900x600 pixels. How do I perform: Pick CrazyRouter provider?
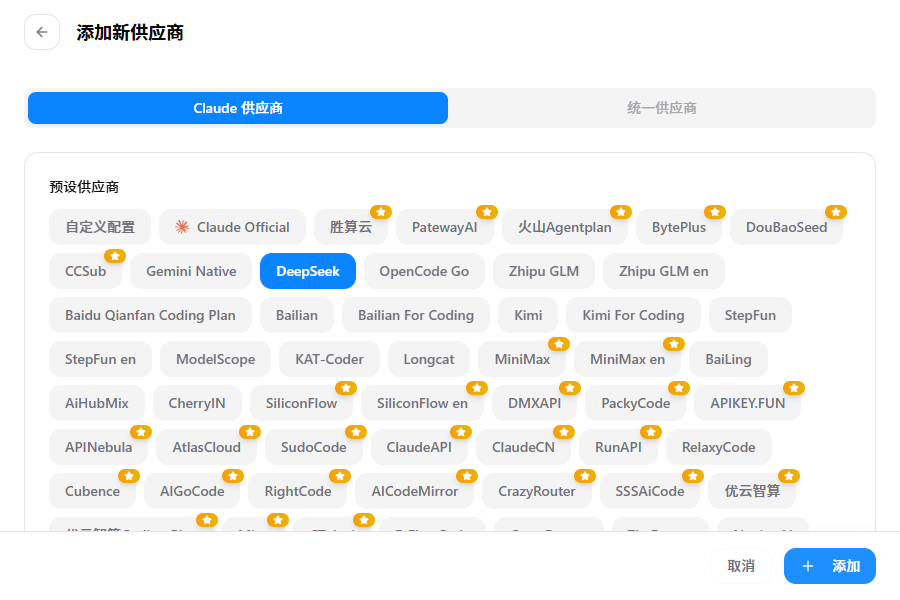click(x=537, y=491)
